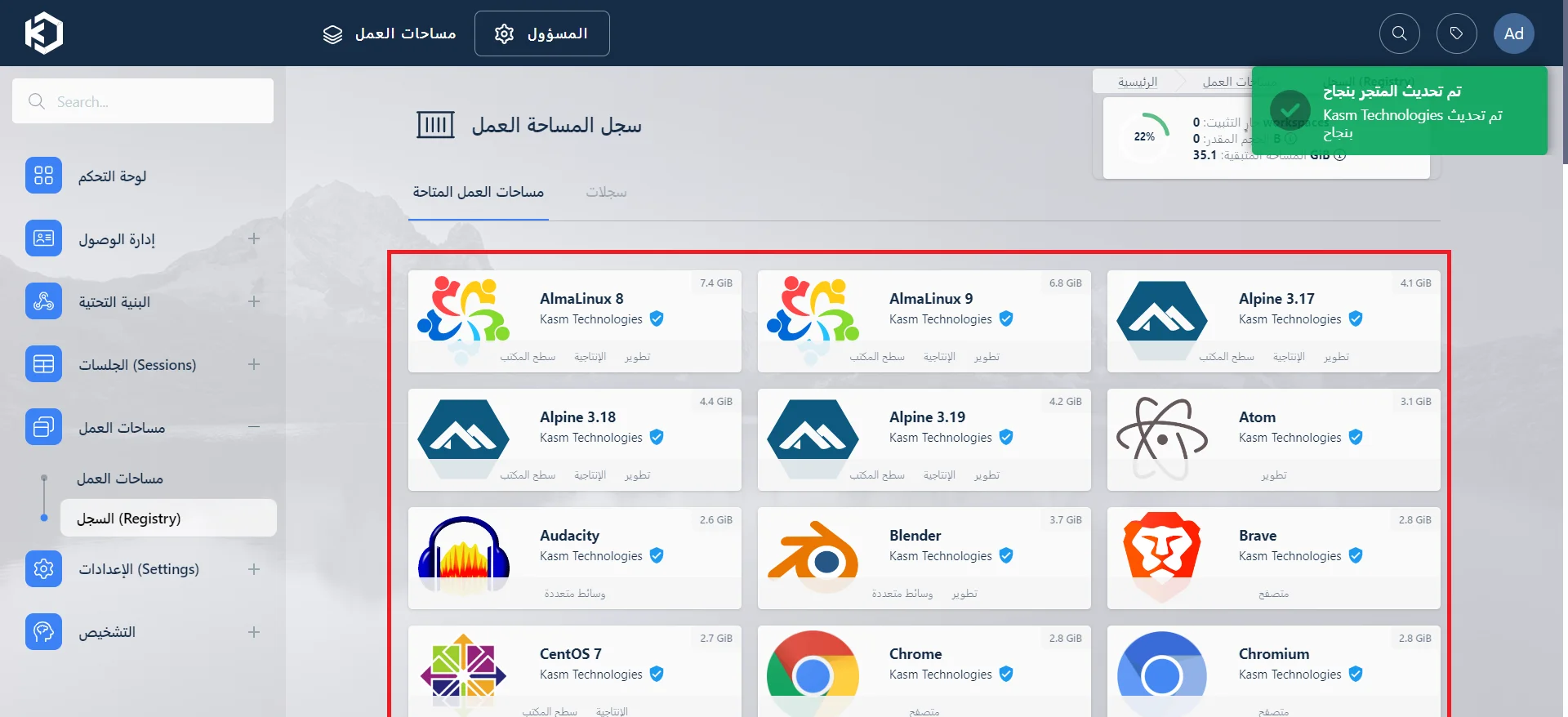Click the 22% circular progress indicator
The image size is (1568, 717).
1144,136
